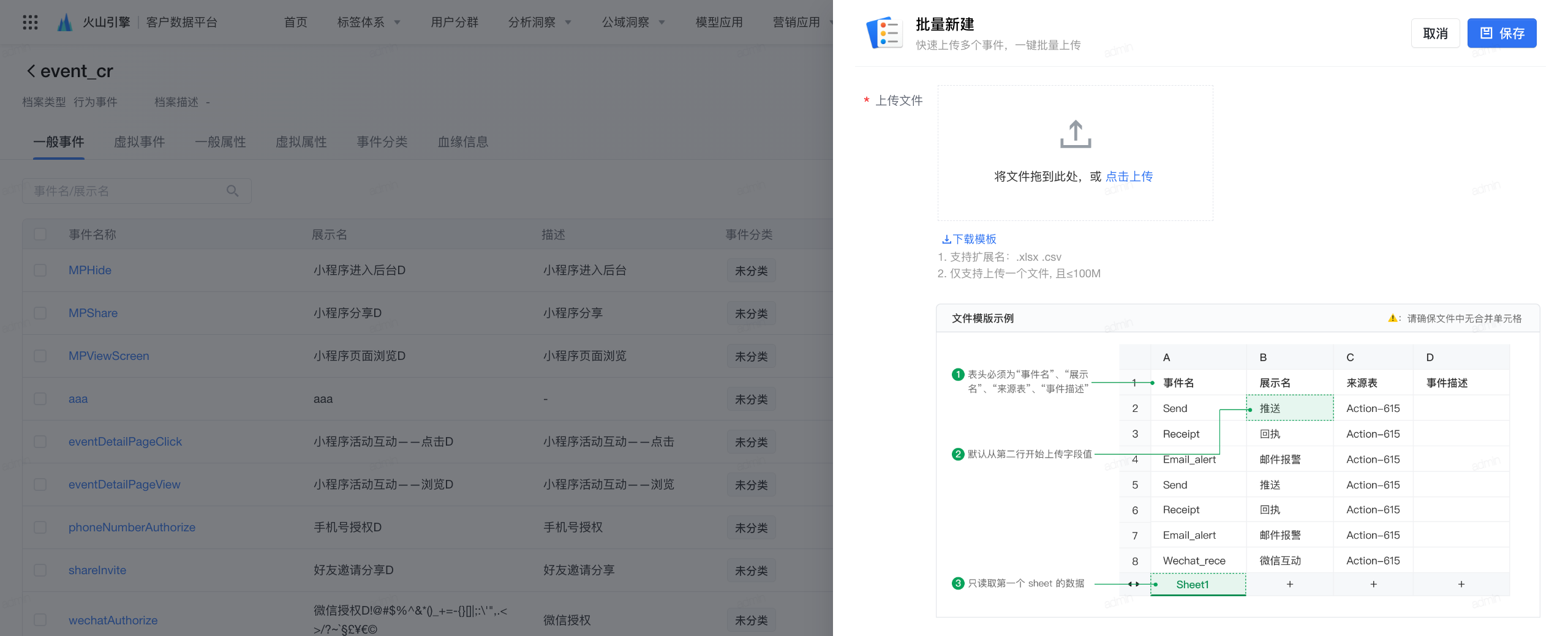Image resolution: width=1568 pixels, height=636 pixels.
Task: Open the 首页 menu item
Action: [x=296, y=23]
